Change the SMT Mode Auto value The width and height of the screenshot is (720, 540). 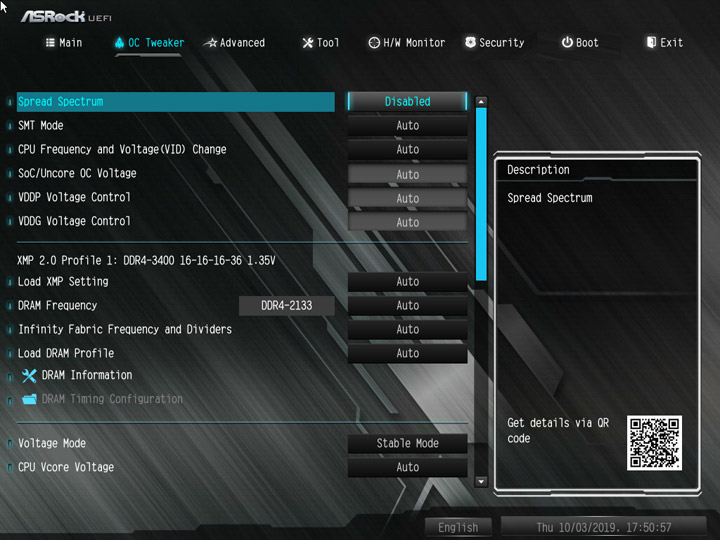click(x=408, y=125)
